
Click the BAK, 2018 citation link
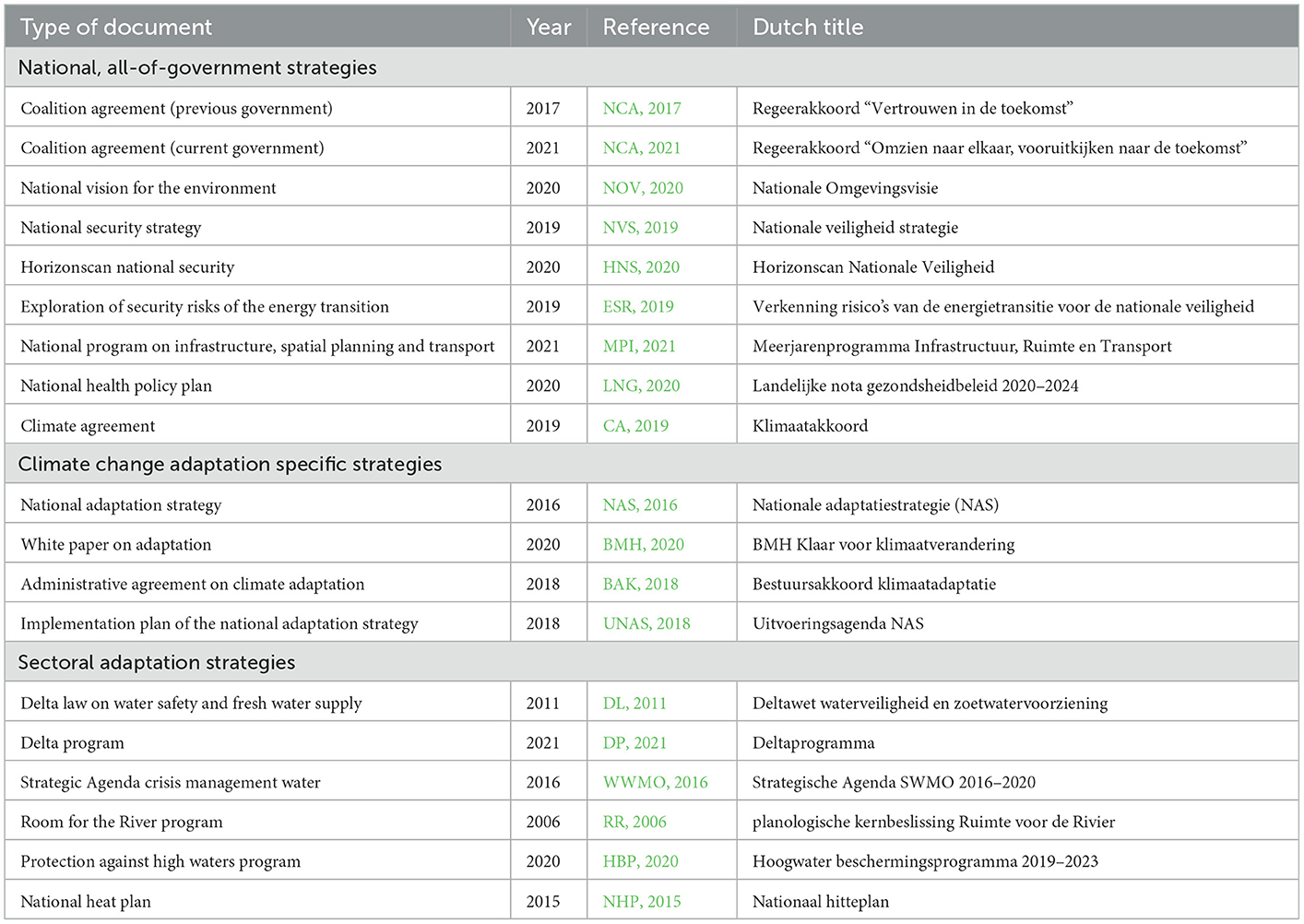[640, 585]
